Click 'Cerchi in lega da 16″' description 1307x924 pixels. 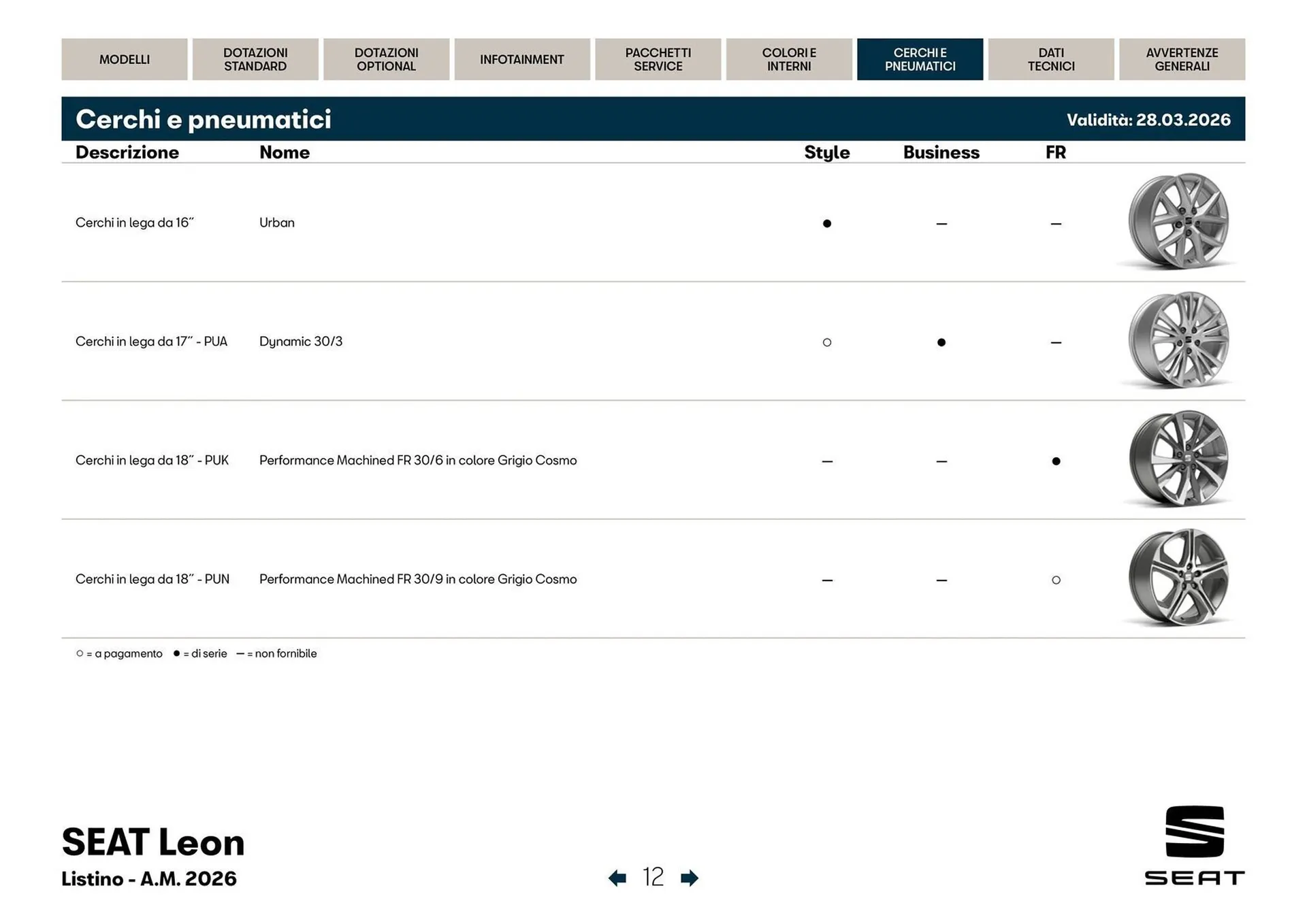coord(135,222)
